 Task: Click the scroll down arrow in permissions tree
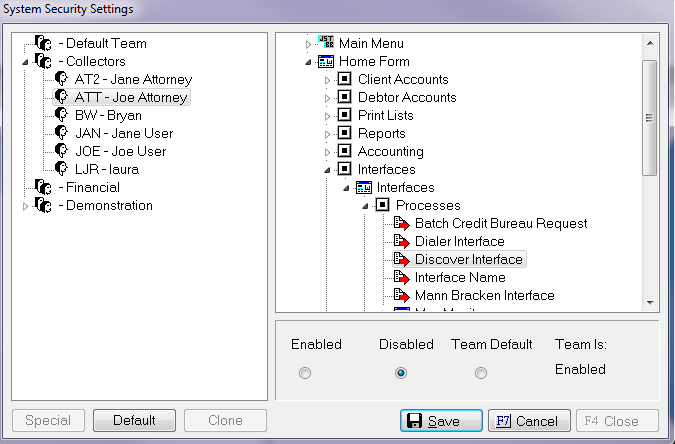[649, 301]
